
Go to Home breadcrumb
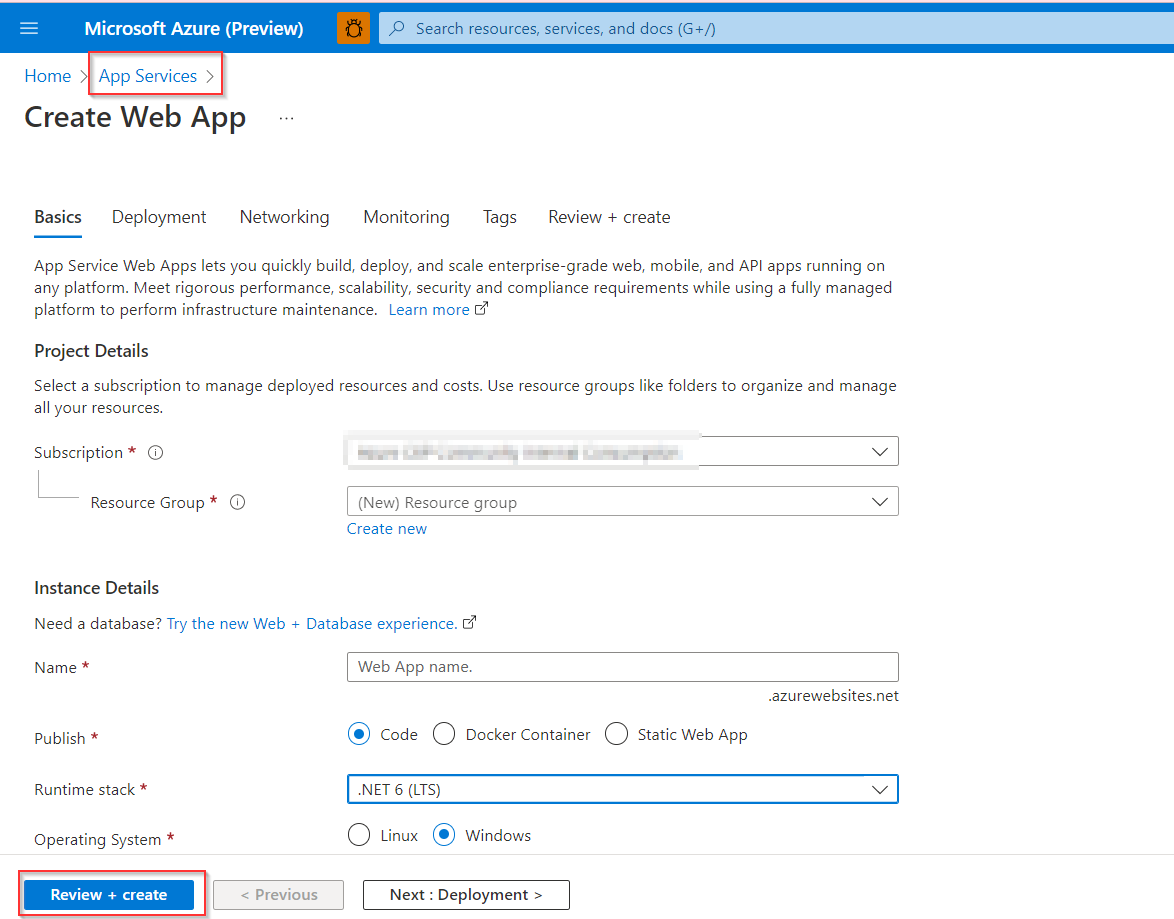click(48, 76)
